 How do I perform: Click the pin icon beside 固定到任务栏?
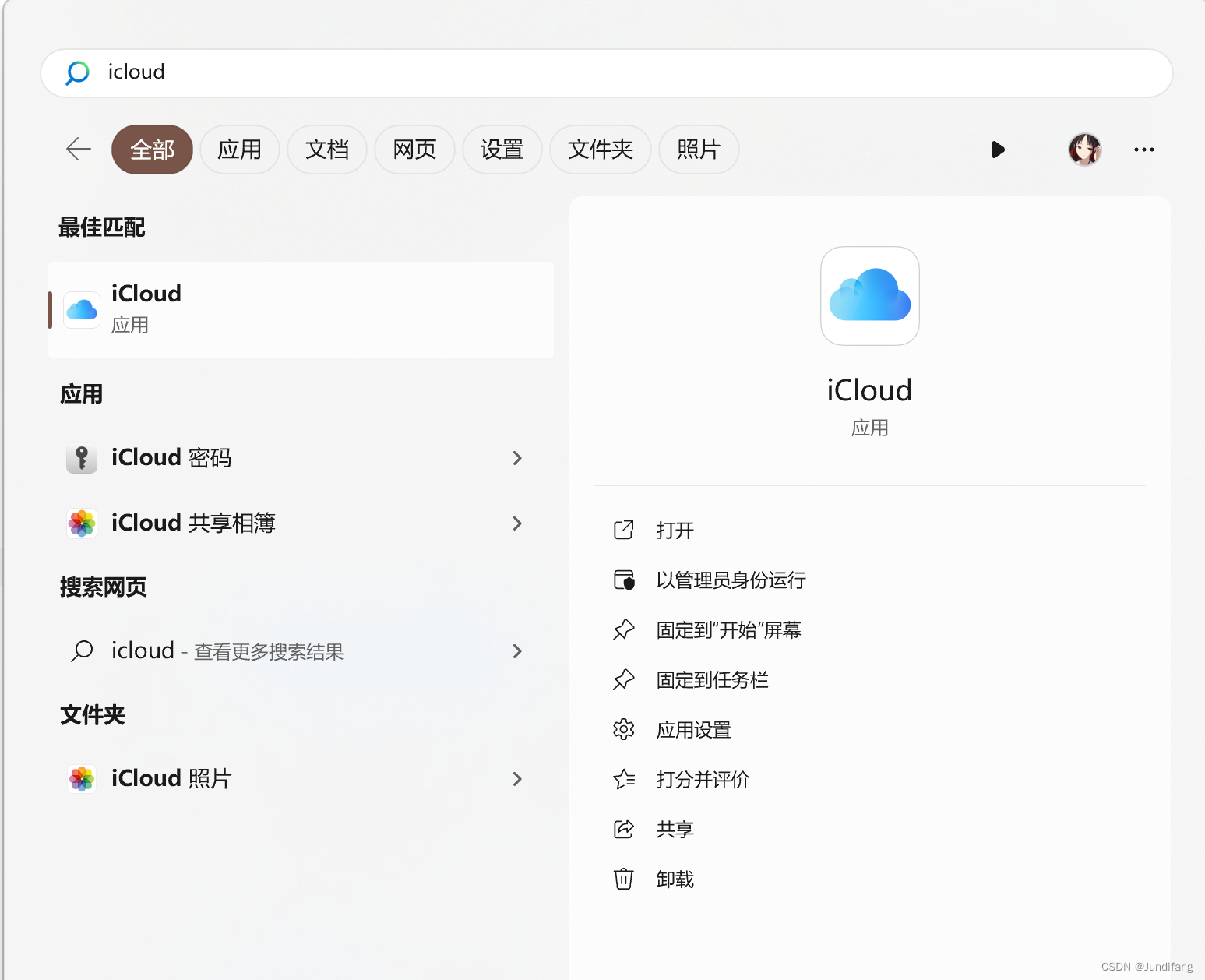click(x=624, y=679)
